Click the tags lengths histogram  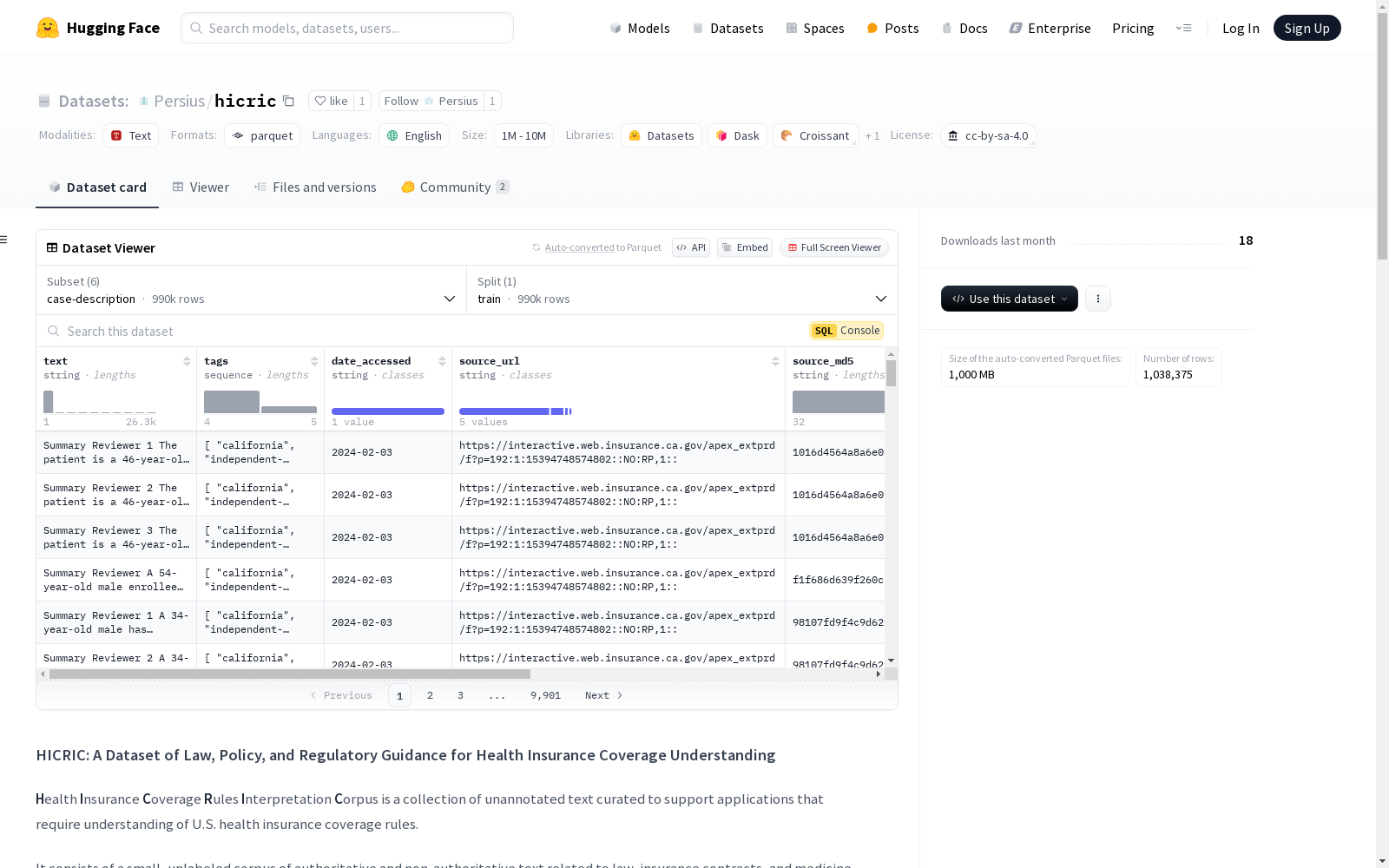pos(260,402)
